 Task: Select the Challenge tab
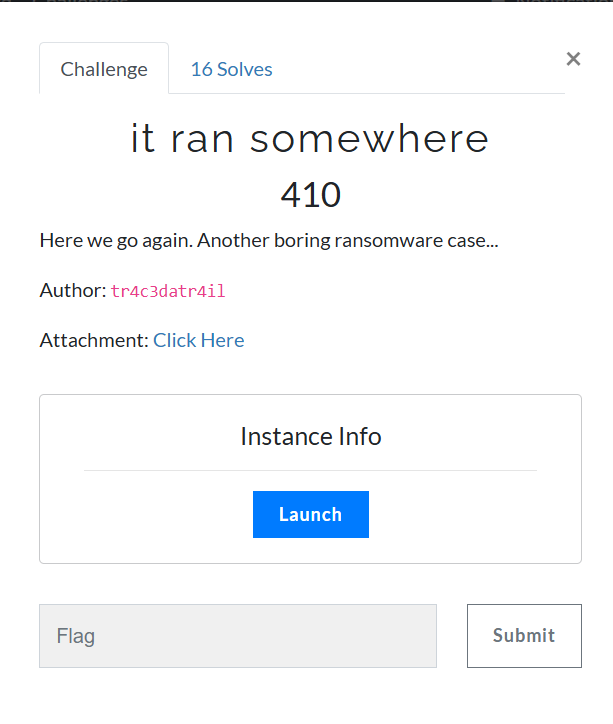[x=104, y=69]
